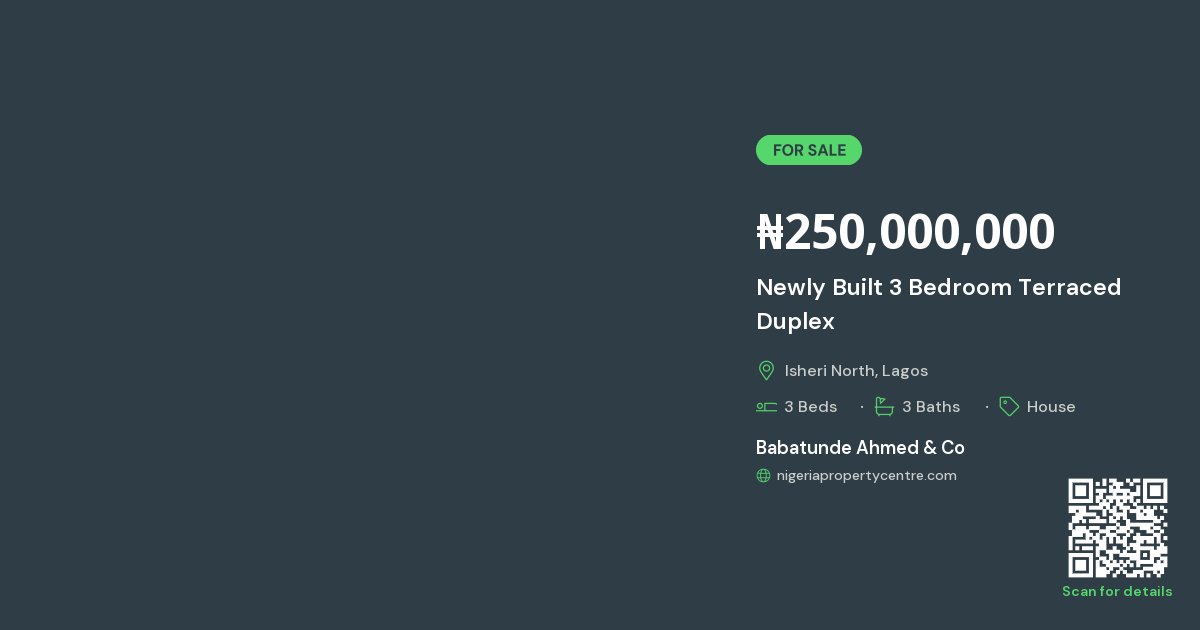Click the ₦250,000,000 price text
Viewport: 1200px width, 630px height.
click(905, 232)
